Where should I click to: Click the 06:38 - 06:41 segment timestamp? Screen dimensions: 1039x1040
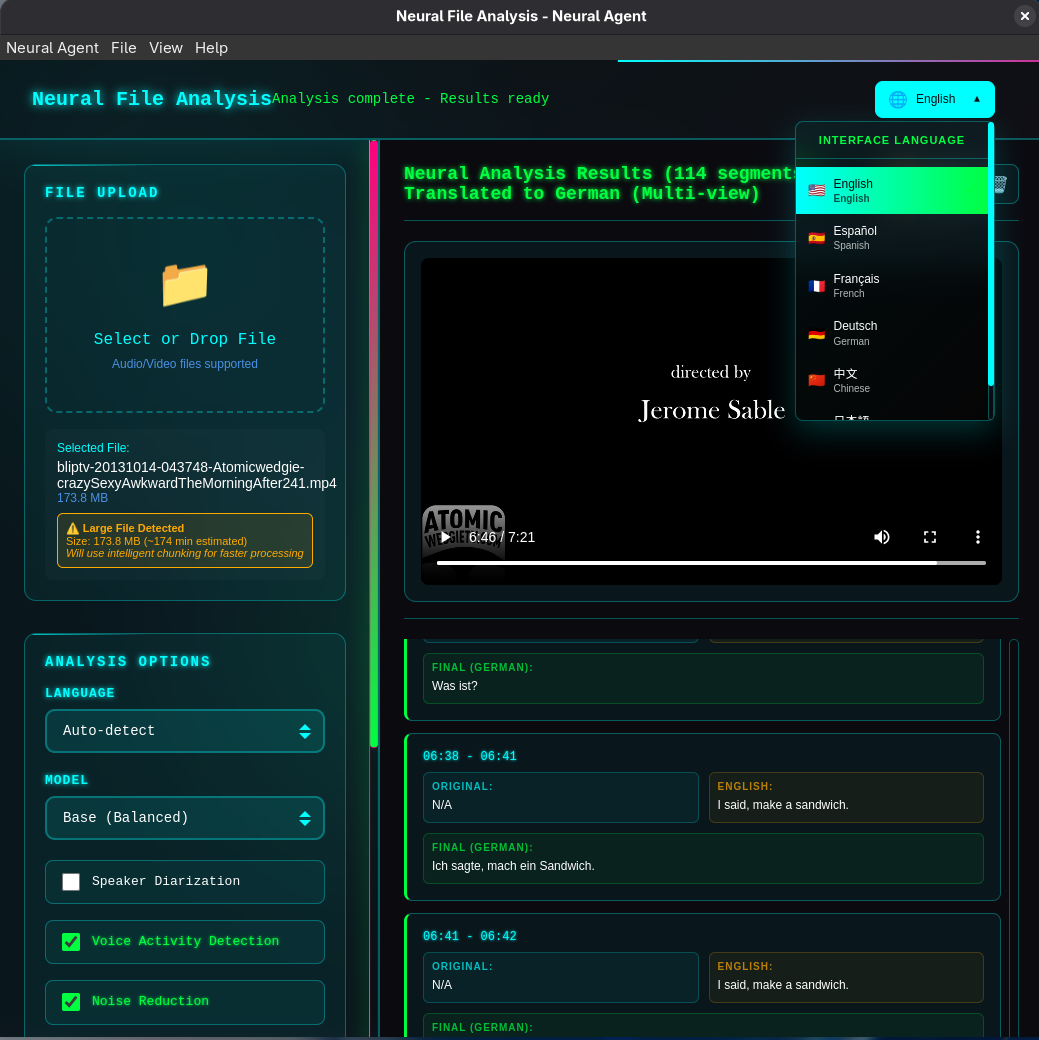pyautogui.click(x=469, y=756)
